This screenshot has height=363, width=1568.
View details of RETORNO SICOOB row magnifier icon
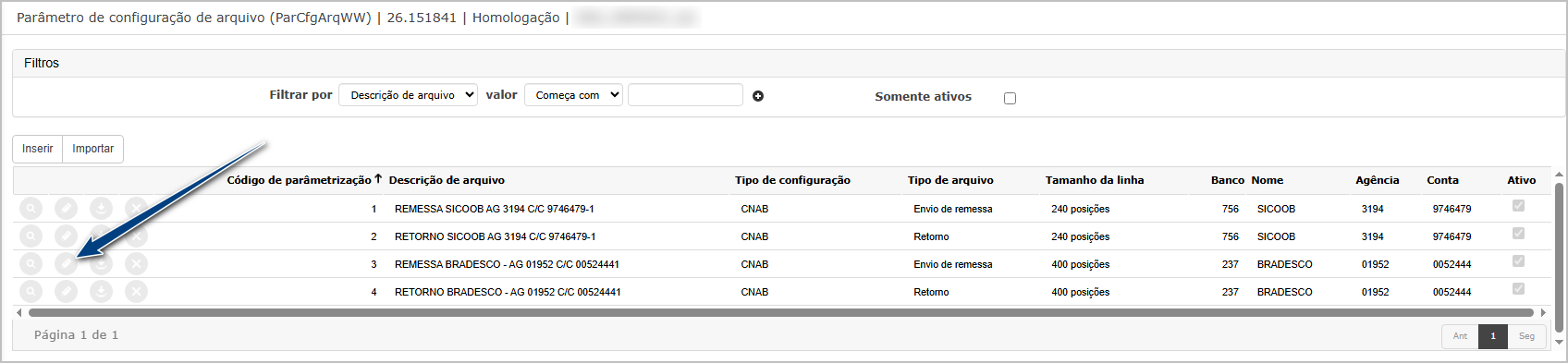click(x=31, y=236)
